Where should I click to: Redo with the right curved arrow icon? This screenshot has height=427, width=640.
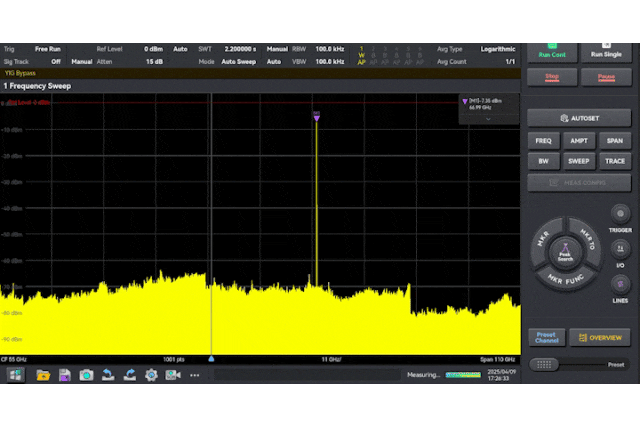(x=130, y=375)
